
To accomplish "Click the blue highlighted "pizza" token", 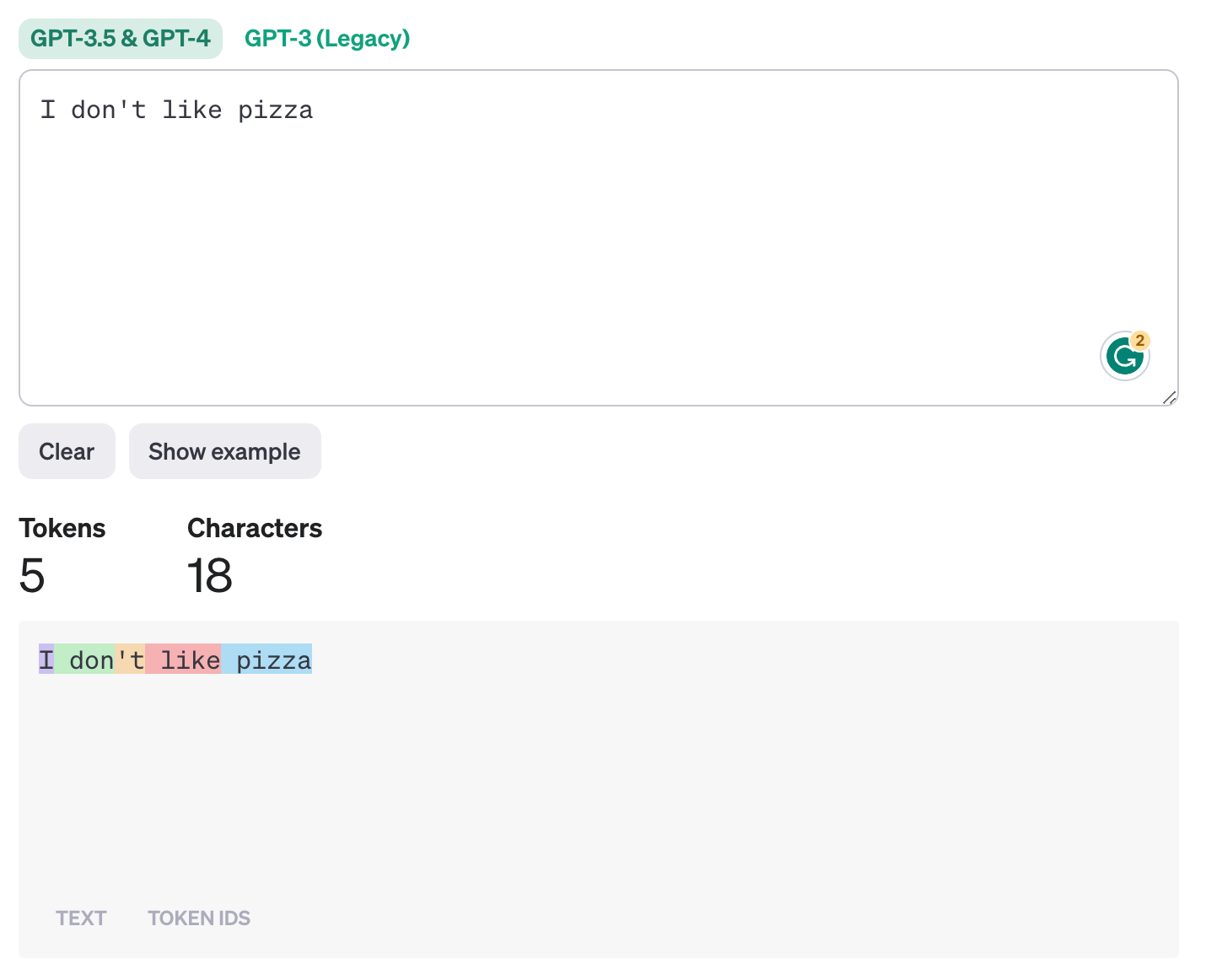I will [x=267, y=660].
